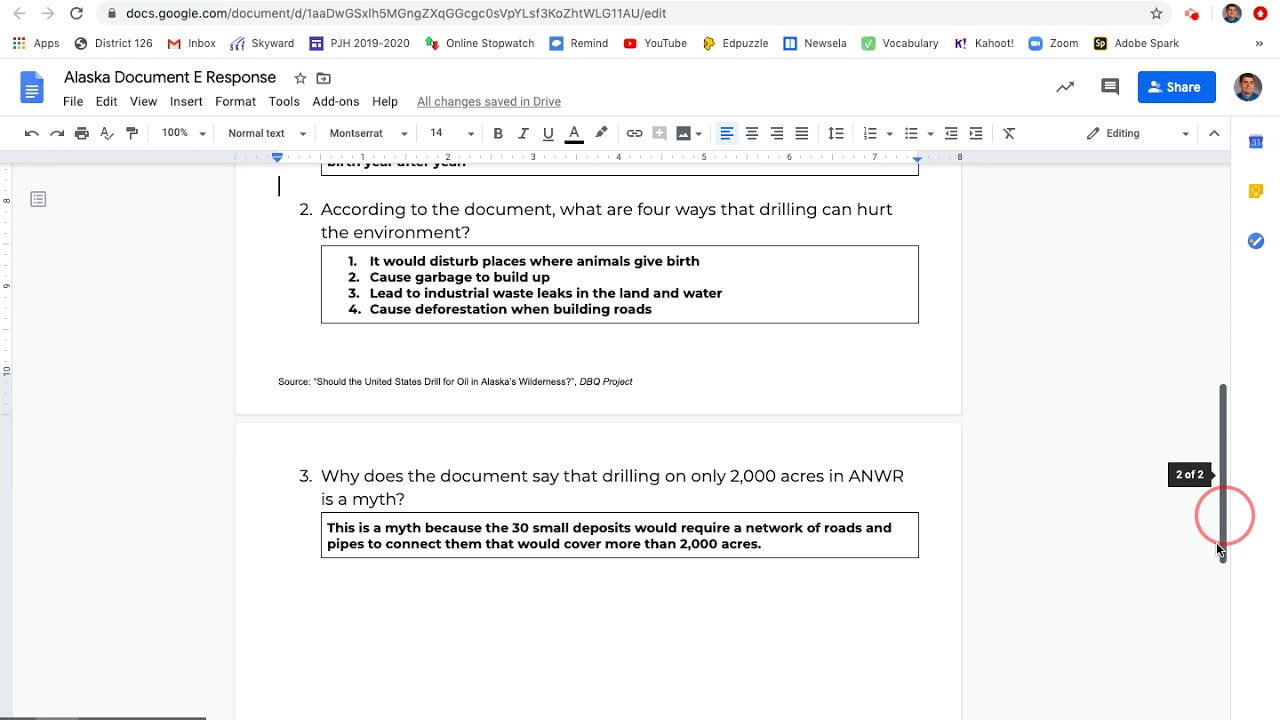This screenshot has height=720, width=1280.
Task: Select center align
Action: click(752, 133)
